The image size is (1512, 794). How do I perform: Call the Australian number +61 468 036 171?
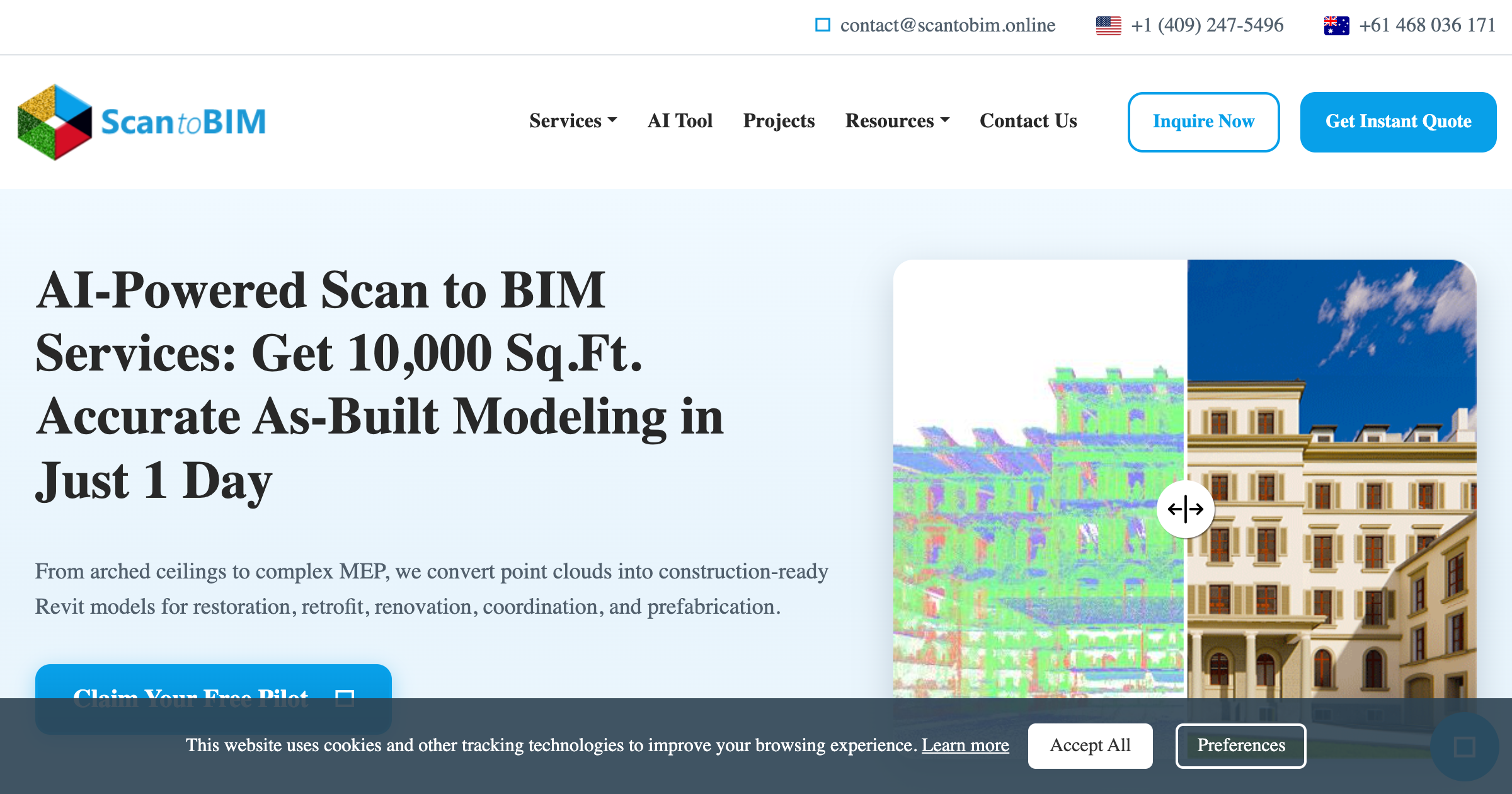coord(1427,25)
